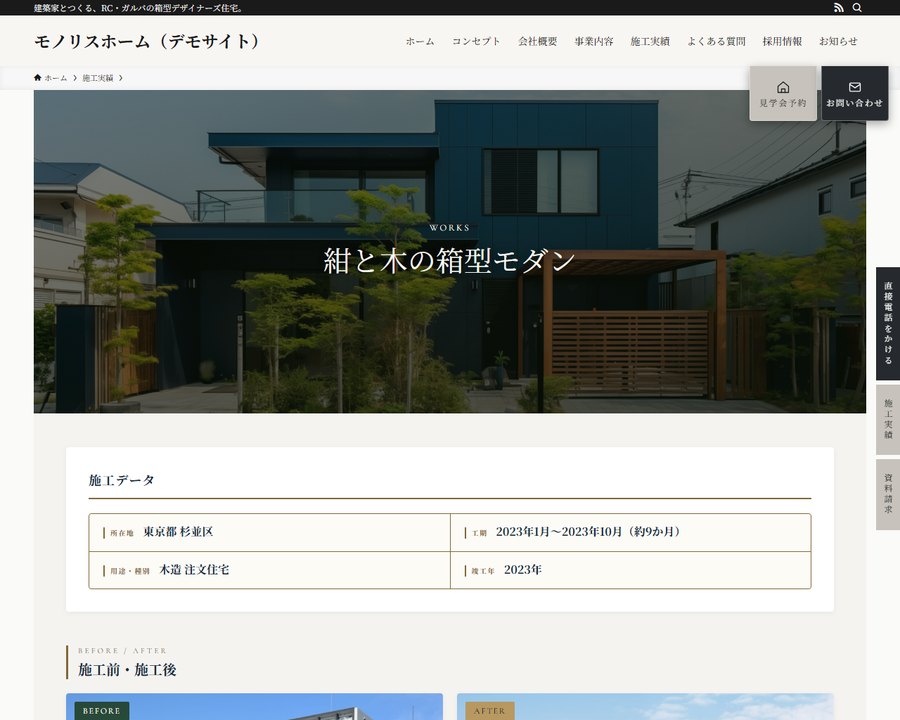This screenshot has width=900, height=720.
Task: Open the 採用情報 menu item
Action: tap(782, 41)
